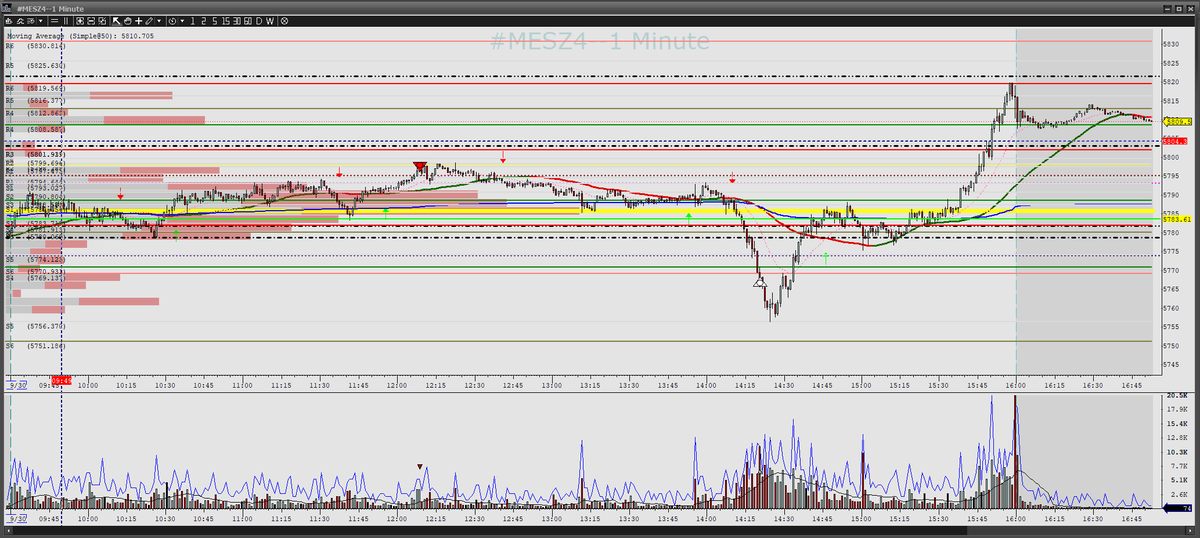Click the white up-triangle marker near 14:20

(x=760, y=283)
